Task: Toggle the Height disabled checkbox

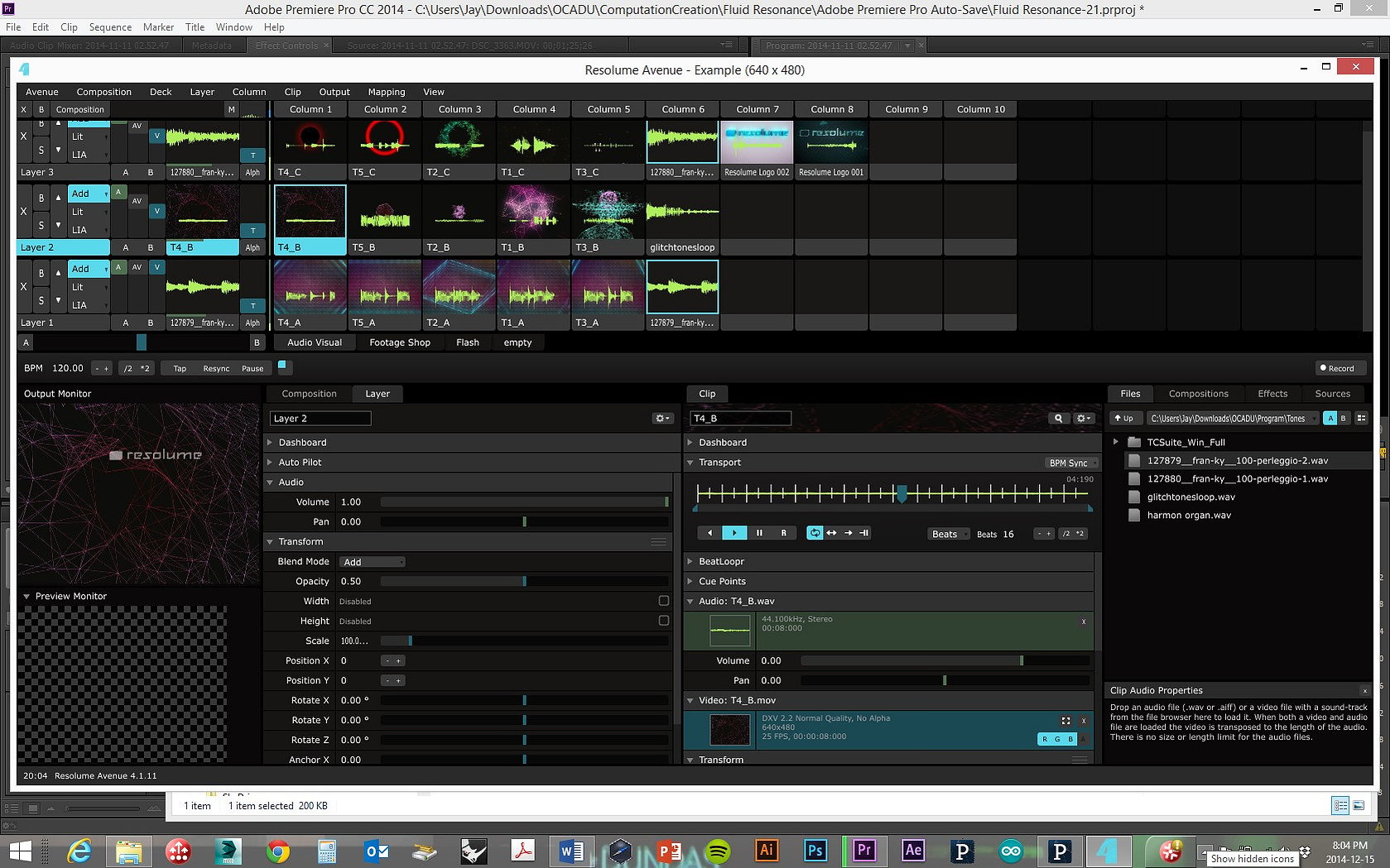Action: pyautogui.click(x=663, y=621)
